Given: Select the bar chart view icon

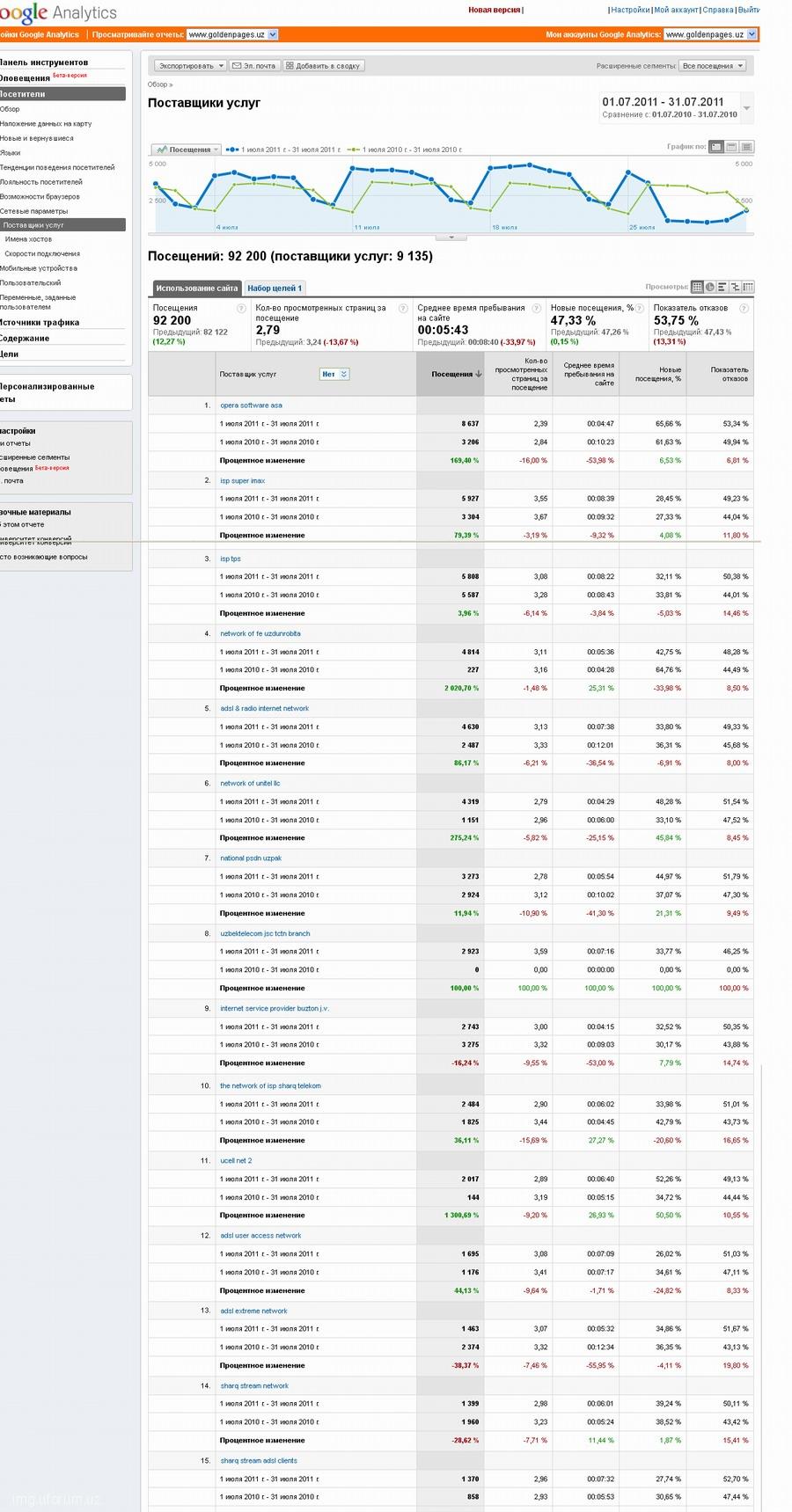Looking at the screenshot, I should point(722,287).
